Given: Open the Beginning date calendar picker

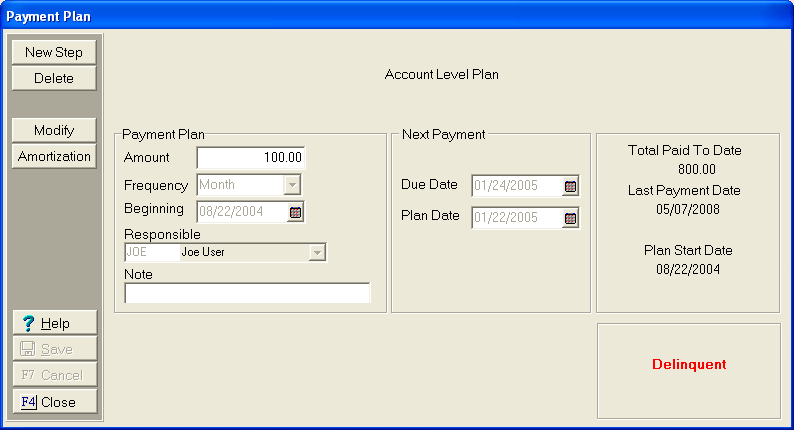Looking at the screenshot, I should [295, 212].
